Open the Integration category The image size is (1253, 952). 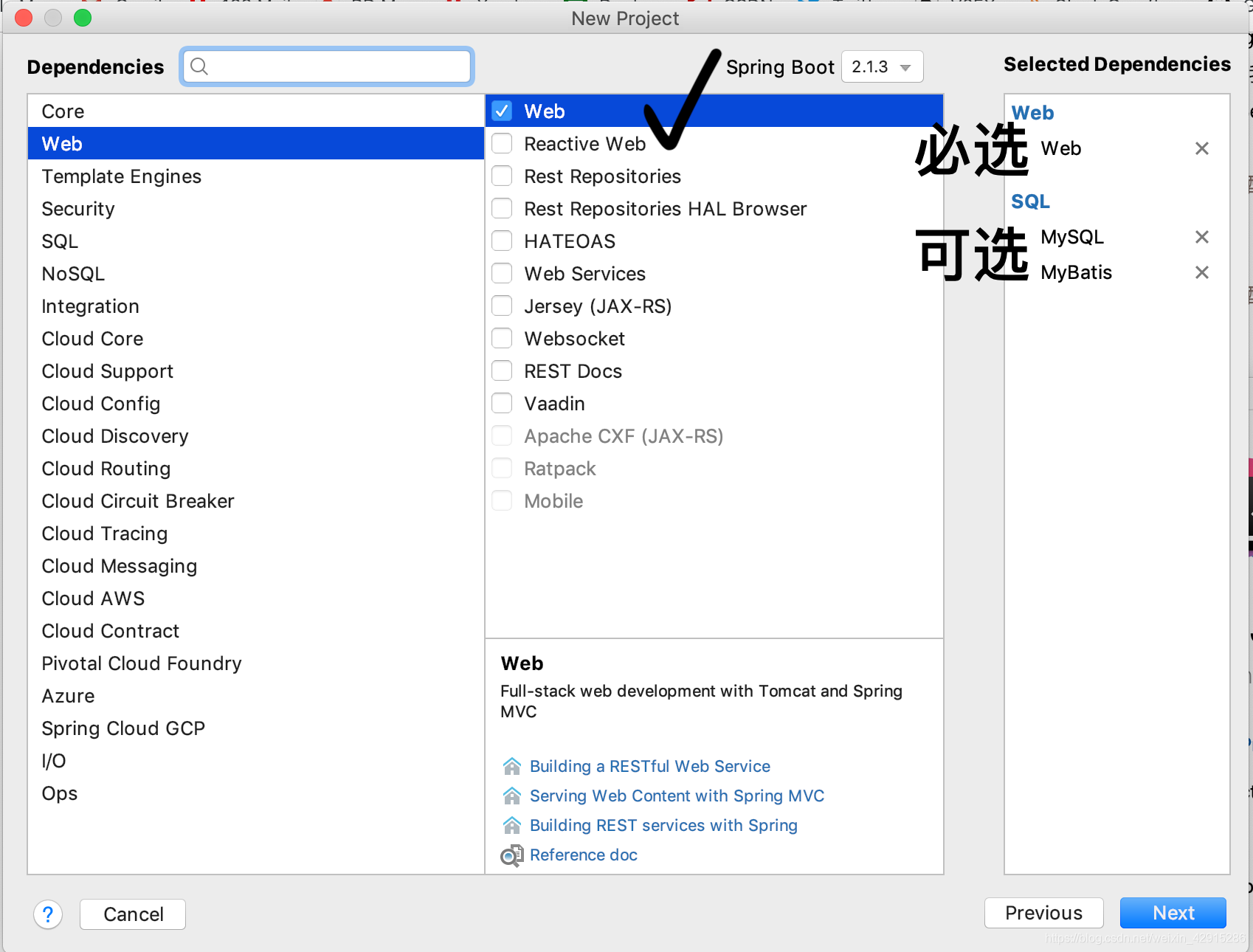coord(255,306)
